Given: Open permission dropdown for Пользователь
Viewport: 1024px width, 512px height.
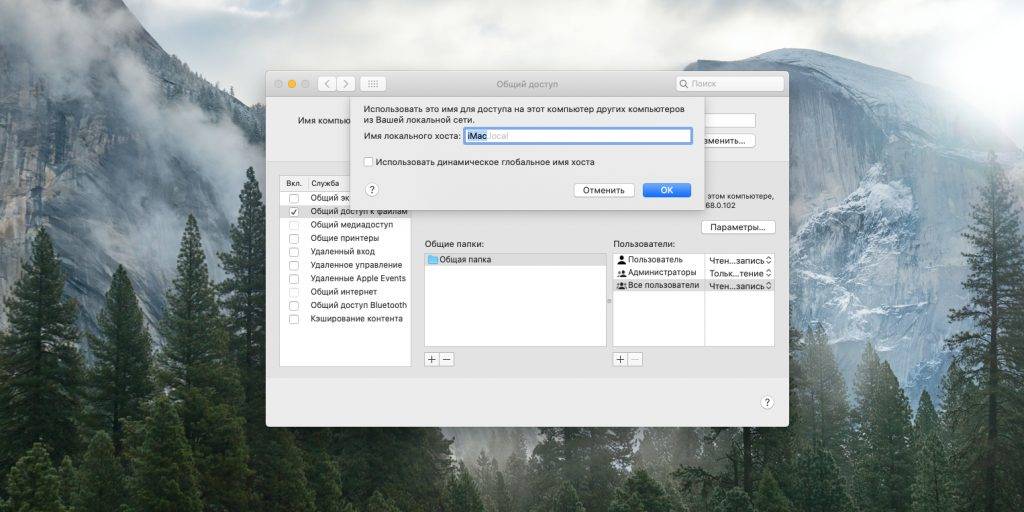Looking at the screenshot, I should pyautogui.click(x=740, y=260).
